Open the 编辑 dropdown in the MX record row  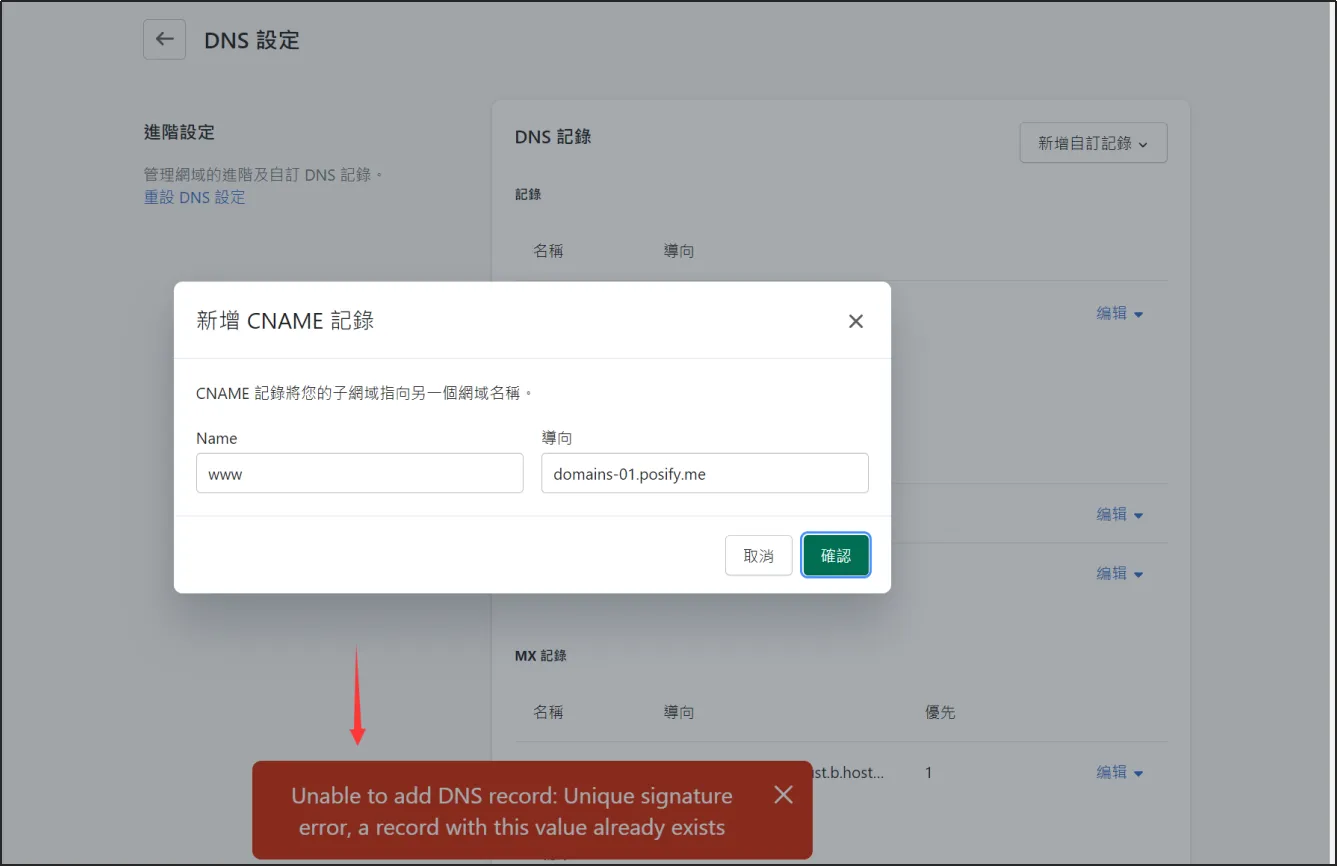click(x=1119, y=773)
